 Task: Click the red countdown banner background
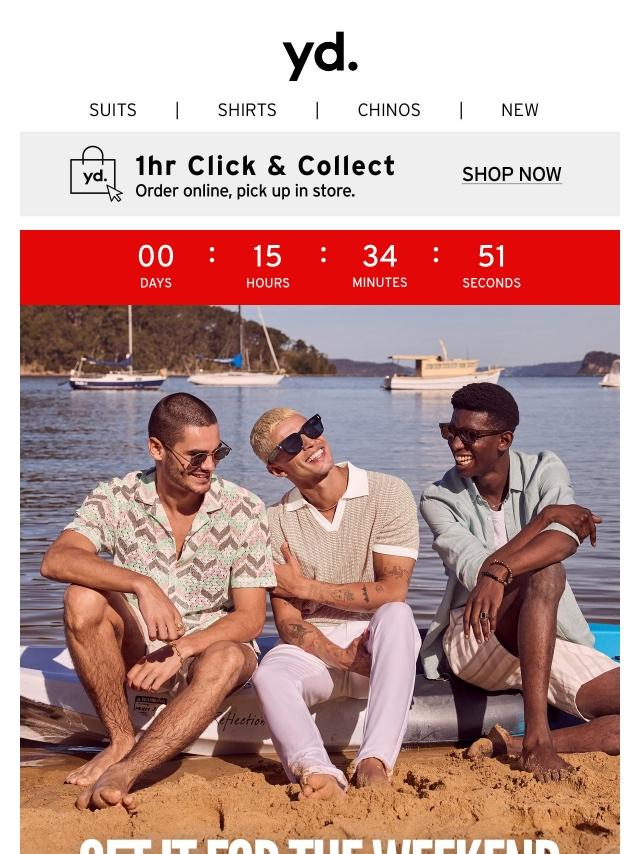(320, 267)
